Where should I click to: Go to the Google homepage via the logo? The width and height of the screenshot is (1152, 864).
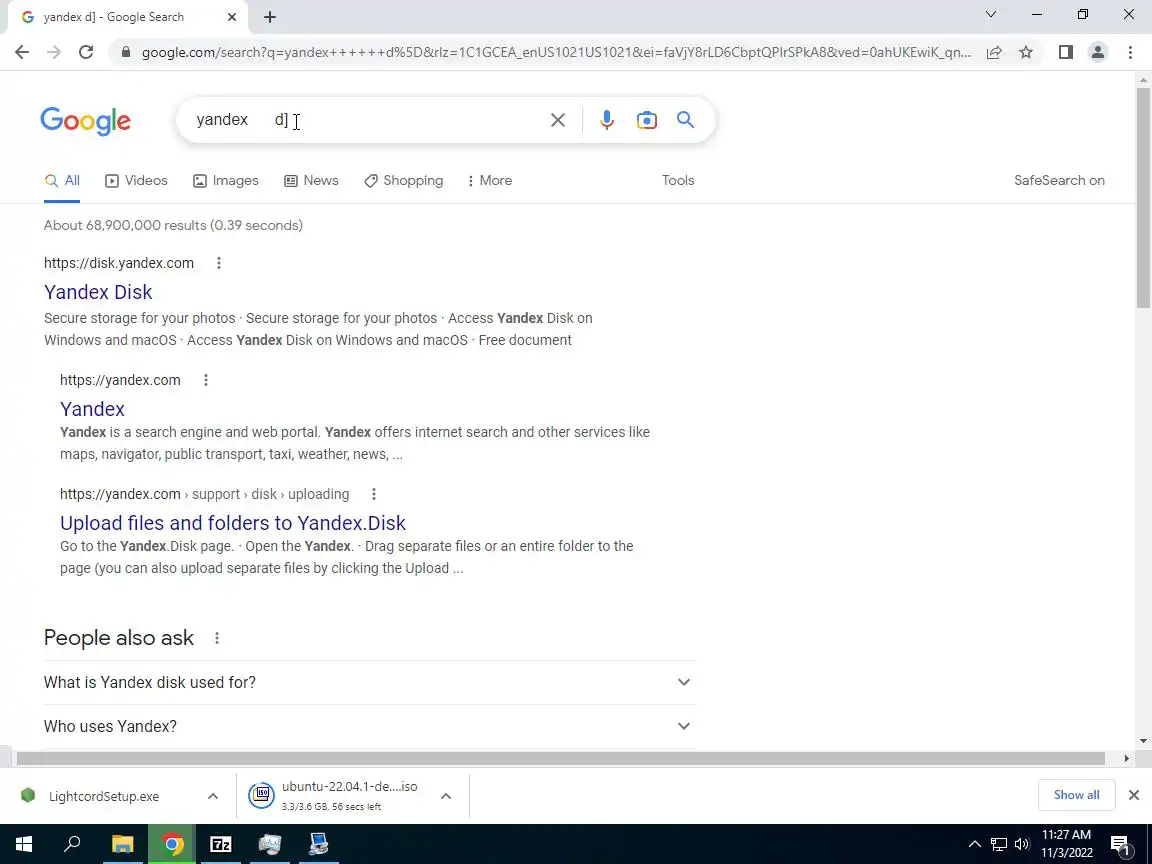pos(85,120)
